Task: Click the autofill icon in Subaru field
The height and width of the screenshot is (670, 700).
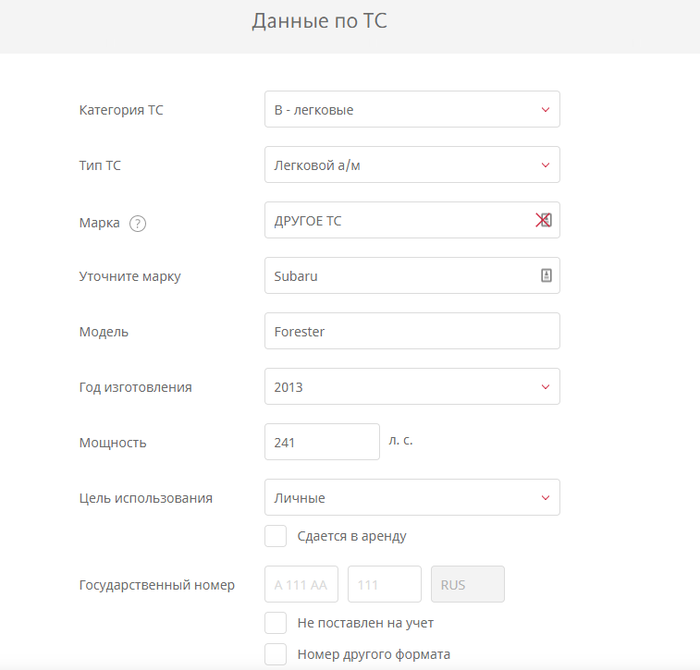Action: coord(546,276)
